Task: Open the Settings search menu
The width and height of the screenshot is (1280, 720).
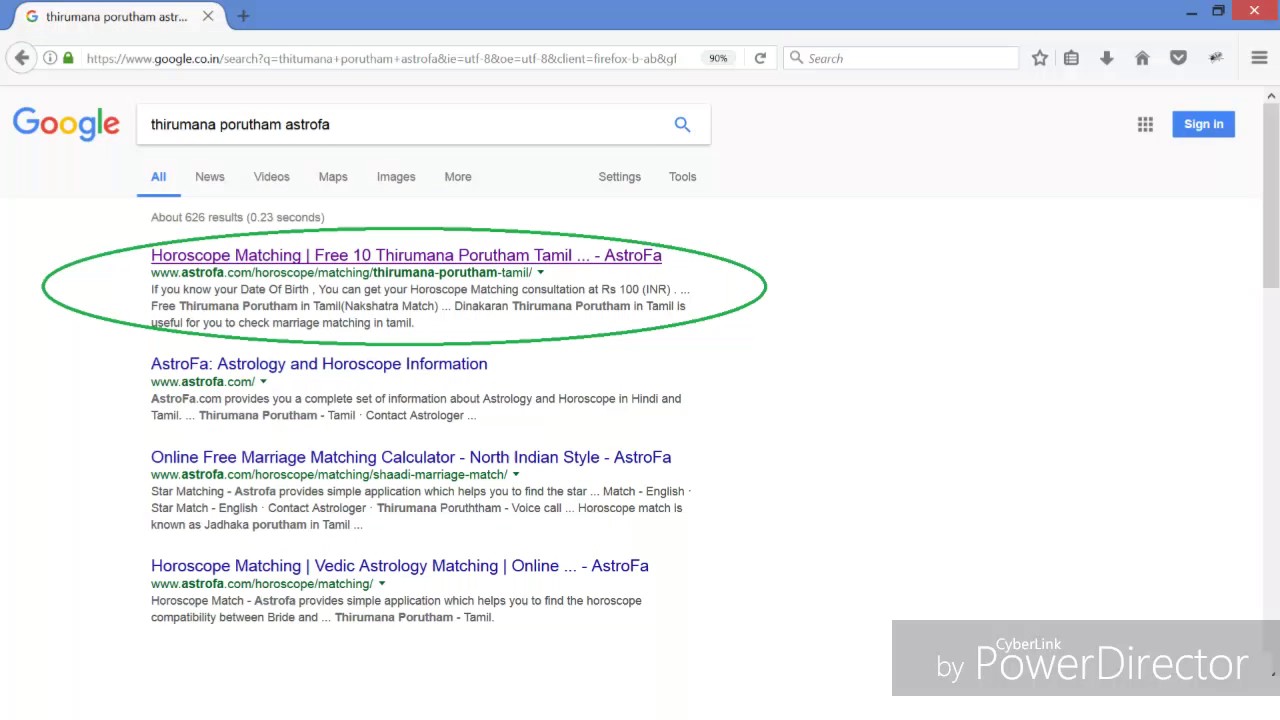Action: pos(620,176)
